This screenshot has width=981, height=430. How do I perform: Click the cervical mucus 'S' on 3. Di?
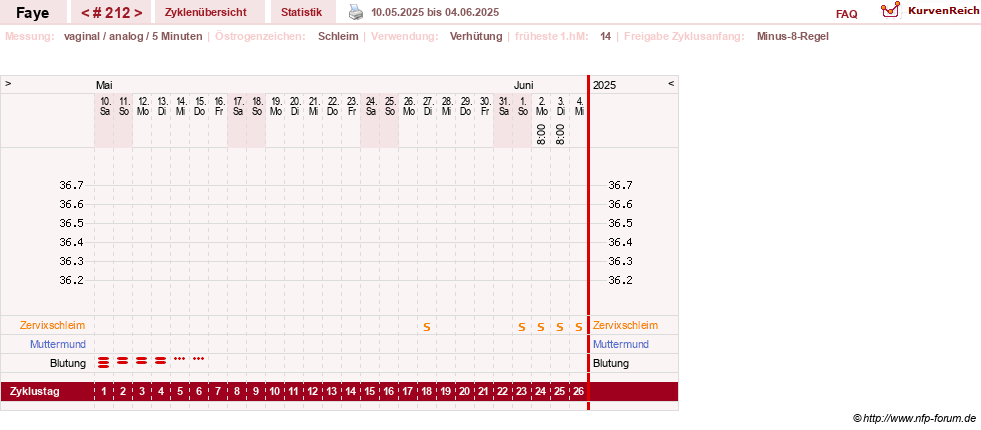coord(560,327)
